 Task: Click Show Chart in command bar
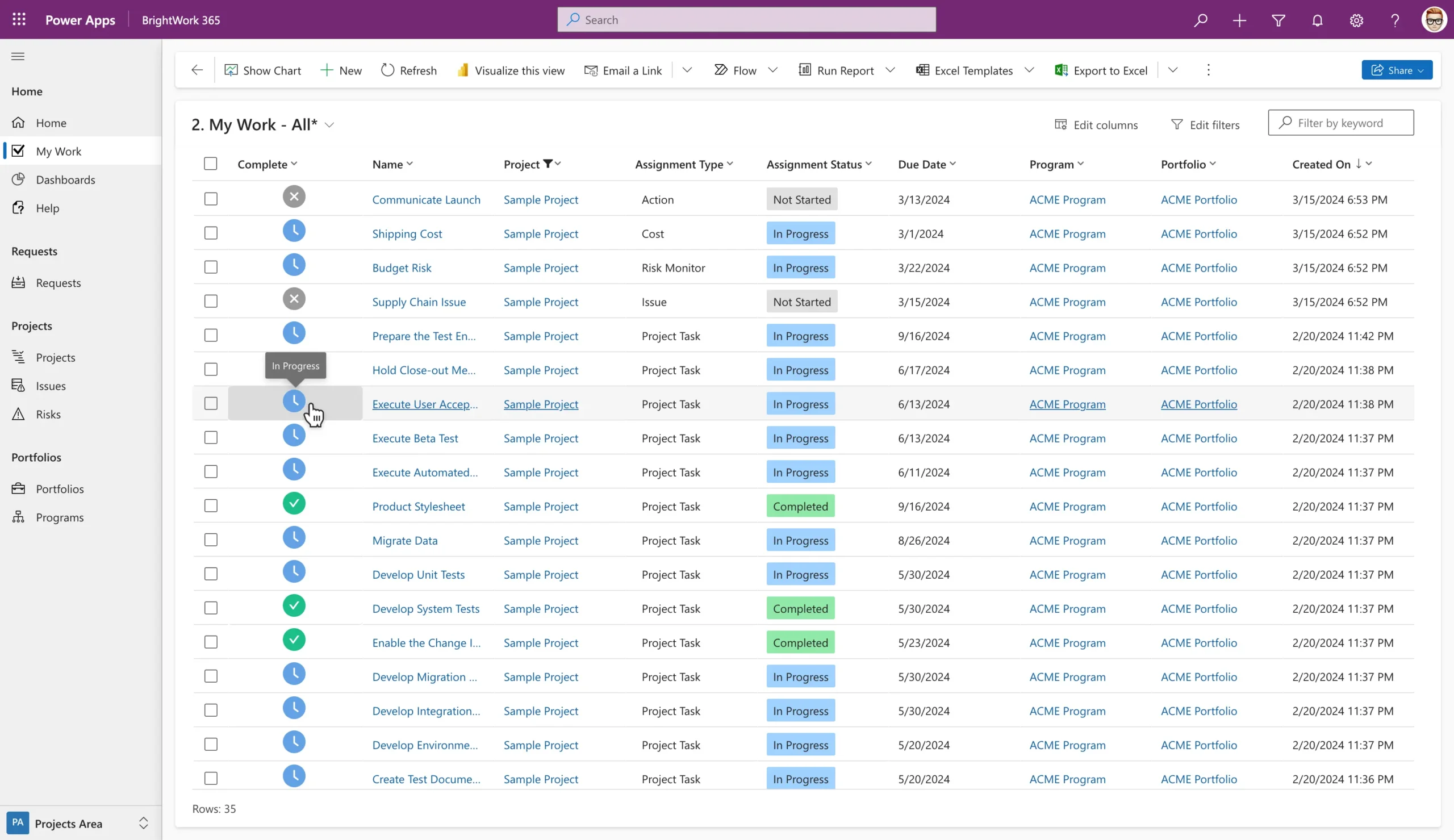point(262,70)
